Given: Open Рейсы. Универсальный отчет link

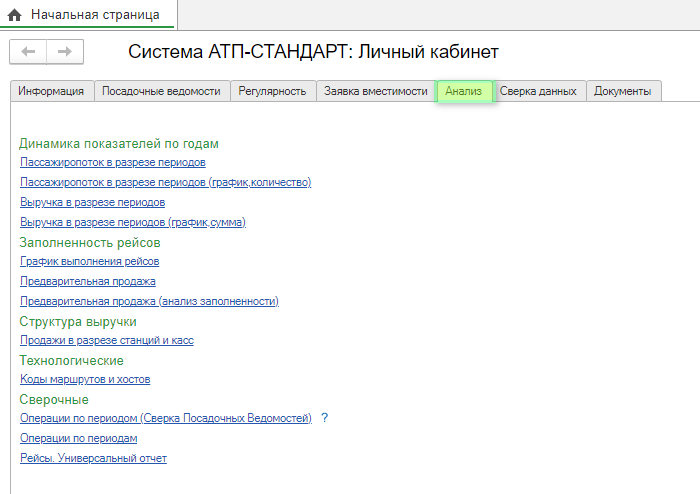Looking at the screenshot, I should (x=93, y=458).
